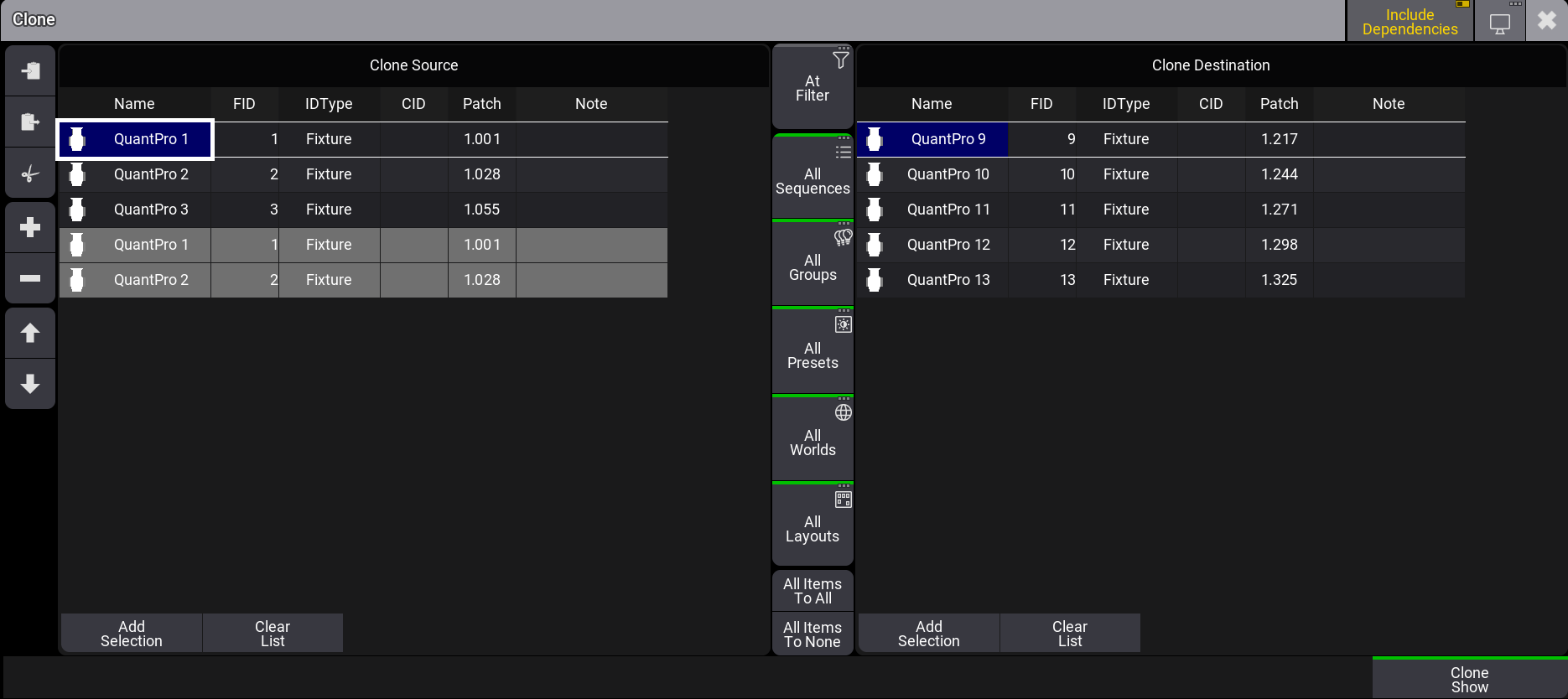Click Name column header in Clone Source
Viewport: 1568px width, 699px height.
134,104
